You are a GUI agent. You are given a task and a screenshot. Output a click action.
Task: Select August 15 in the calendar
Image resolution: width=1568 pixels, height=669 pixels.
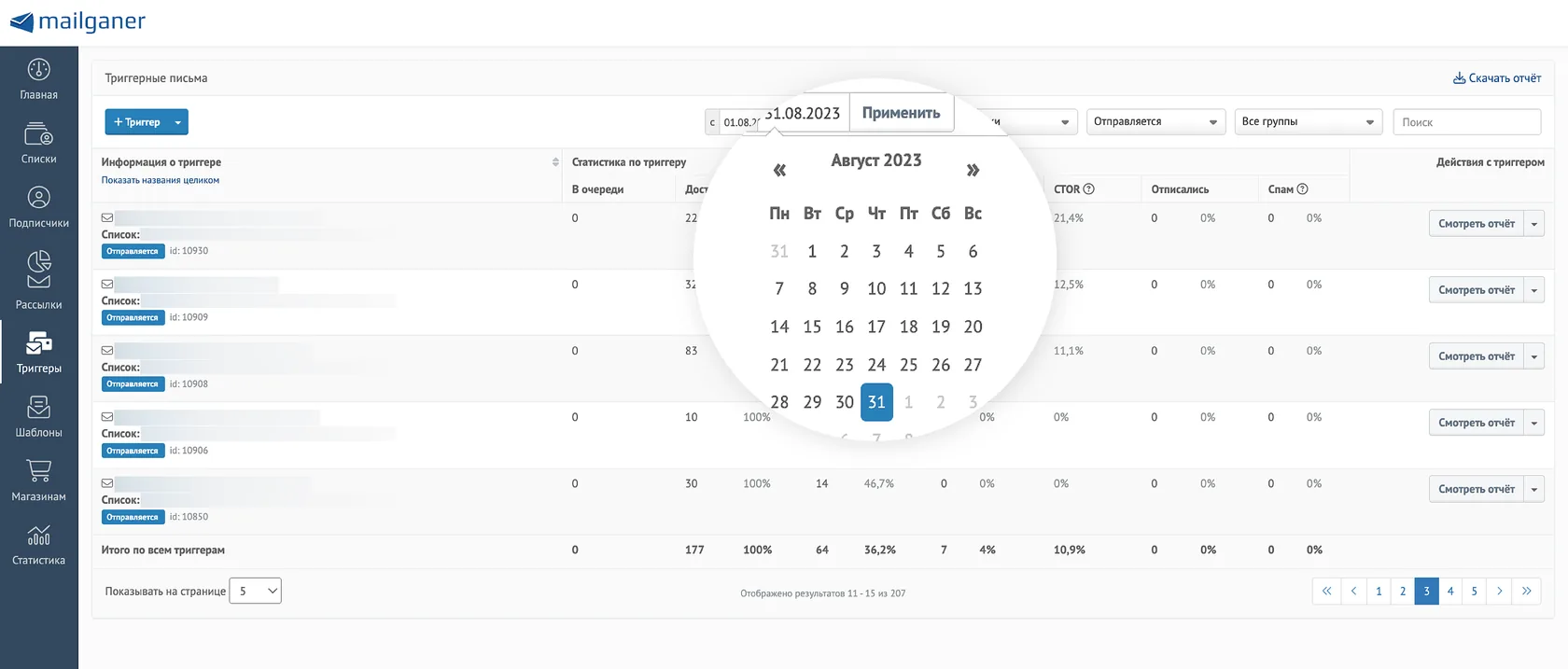click(x=812, y=327)
